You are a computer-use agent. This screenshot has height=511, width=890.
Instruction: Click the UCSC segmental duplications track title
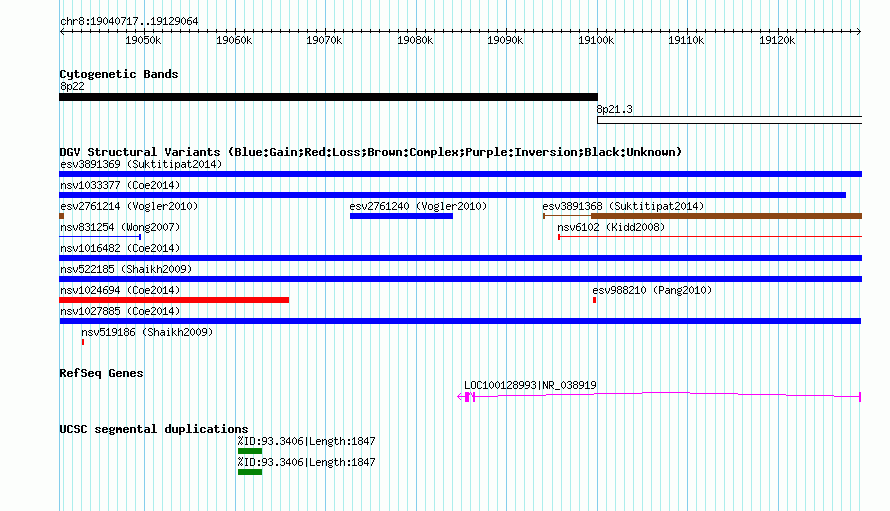coord(154,429)
